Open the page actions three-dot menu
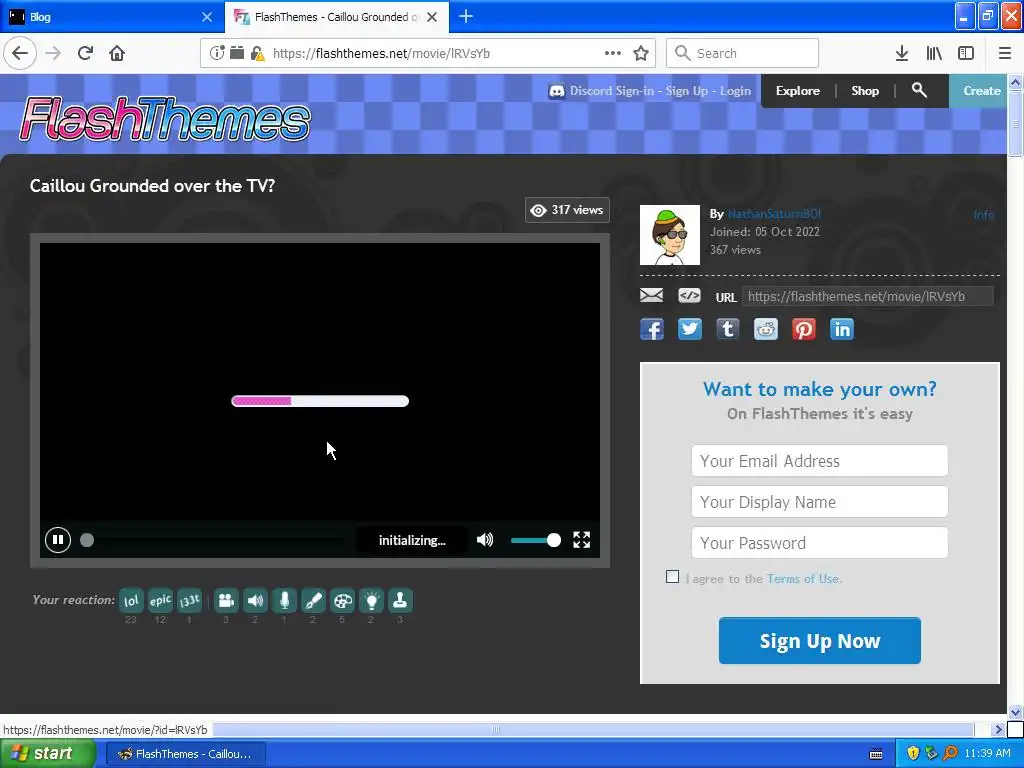 coord(613,53)
